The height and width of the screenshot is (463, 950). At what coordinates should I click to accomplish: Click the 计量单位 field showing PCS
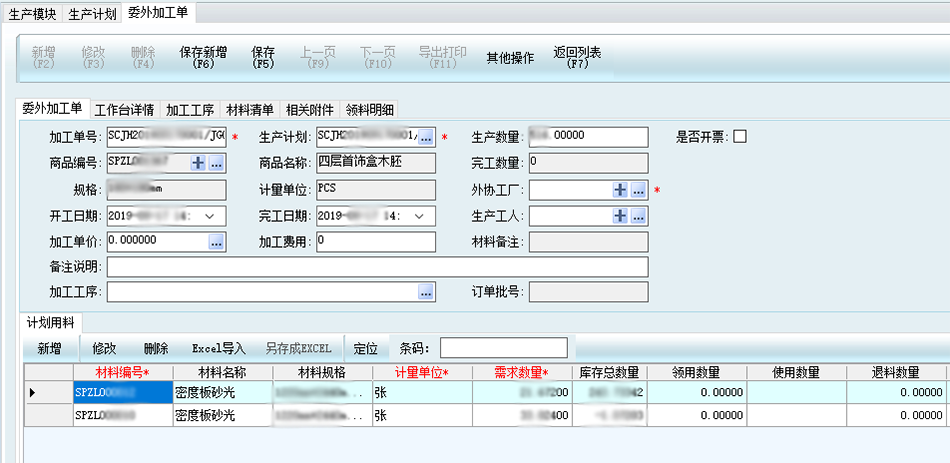click(376, 190)
